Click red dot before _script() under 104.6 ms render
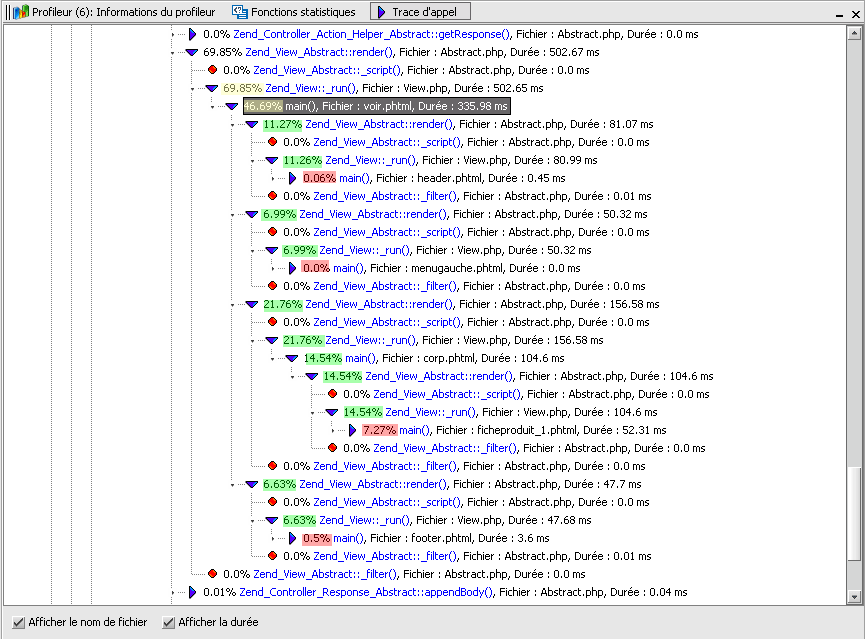865x639 pixels. (333, 394)
